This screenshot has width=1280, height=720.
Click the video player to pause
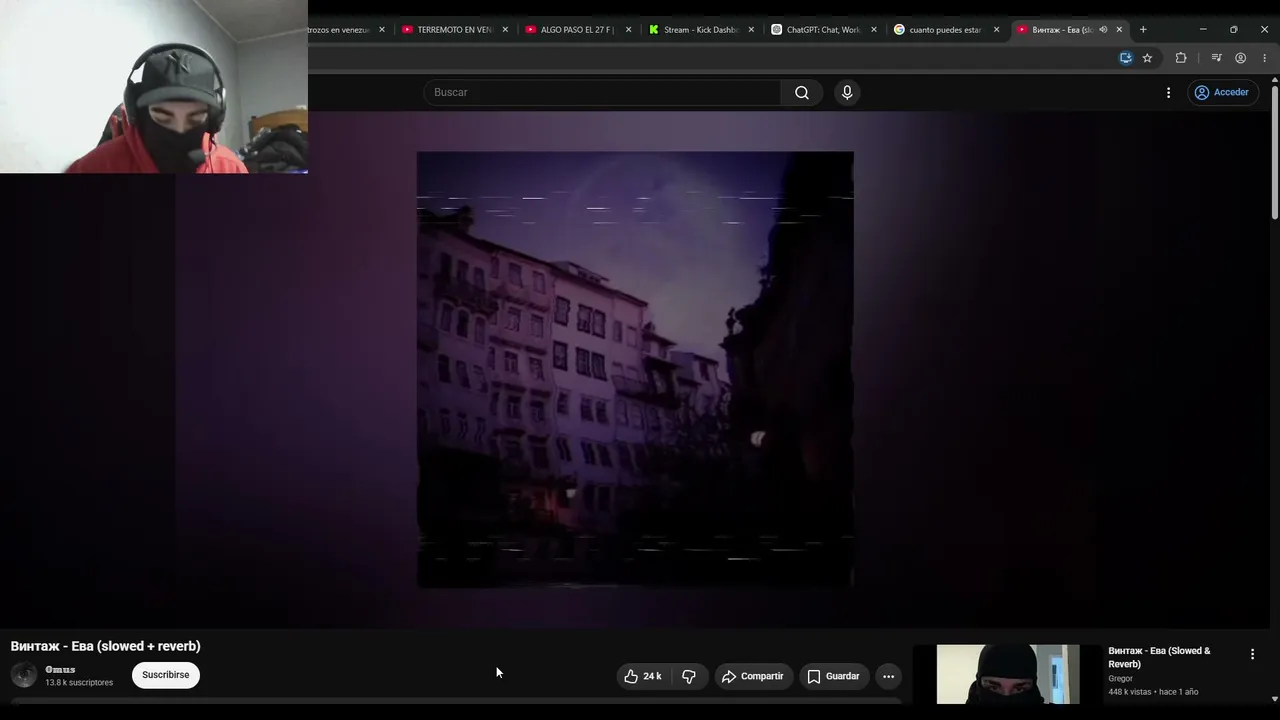pos(635,369)
